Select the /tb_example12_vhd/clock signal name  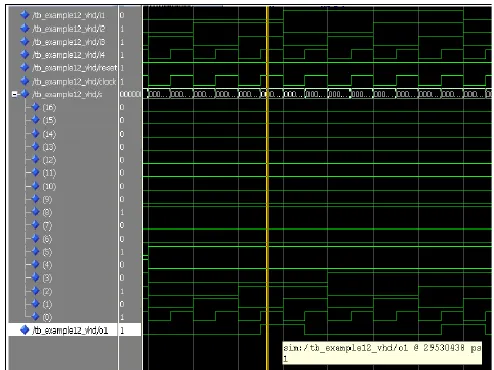click(x=74, y=81)
